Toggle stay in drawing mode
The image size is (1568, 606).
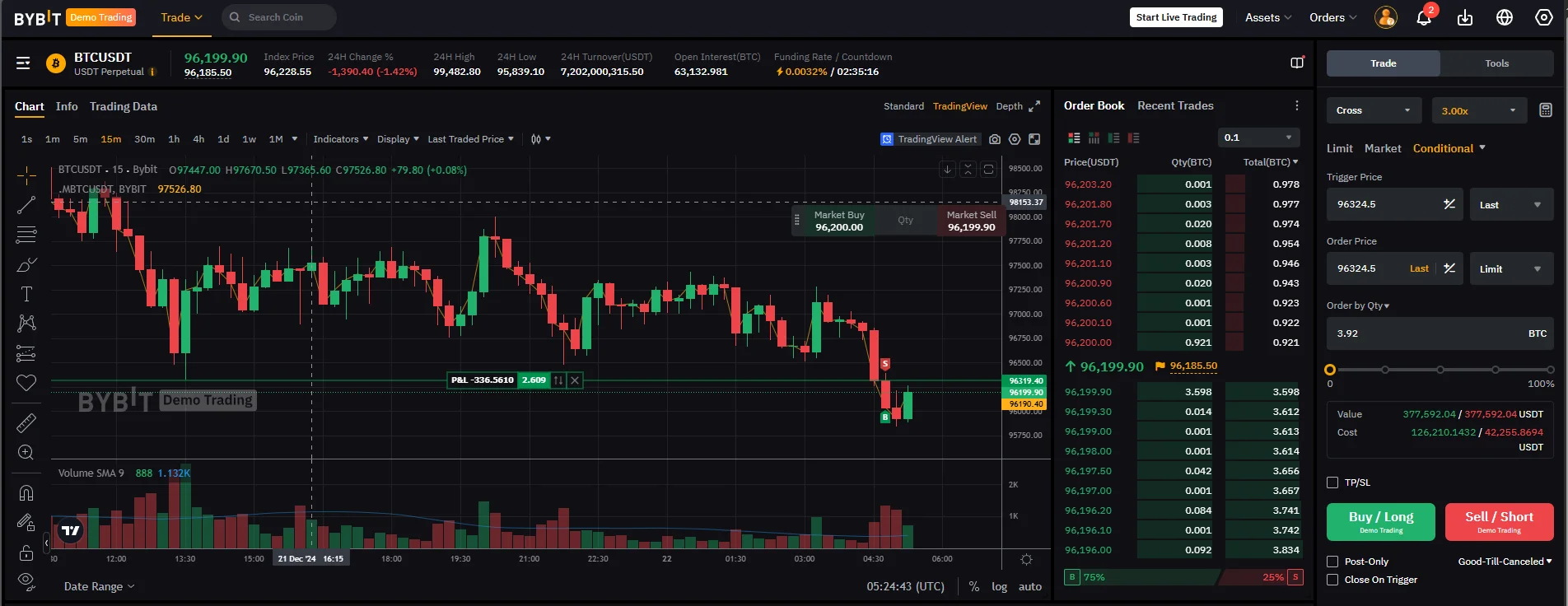click(26, 522)
